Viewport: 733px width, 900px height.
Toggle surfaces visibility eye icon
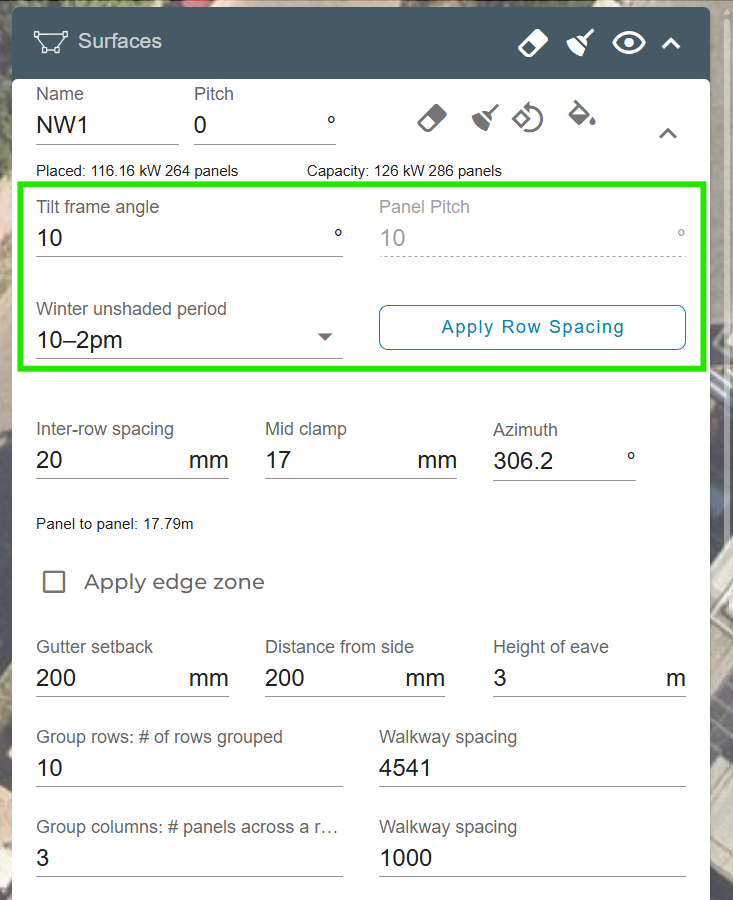point(629,43)
